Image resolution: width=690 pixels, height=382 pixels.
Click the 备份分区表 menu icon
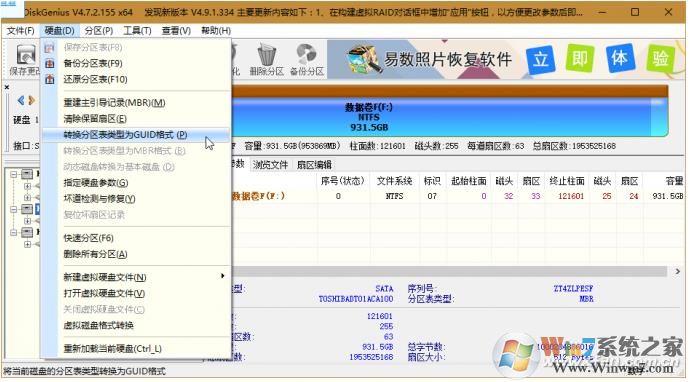tap(50, 63)
